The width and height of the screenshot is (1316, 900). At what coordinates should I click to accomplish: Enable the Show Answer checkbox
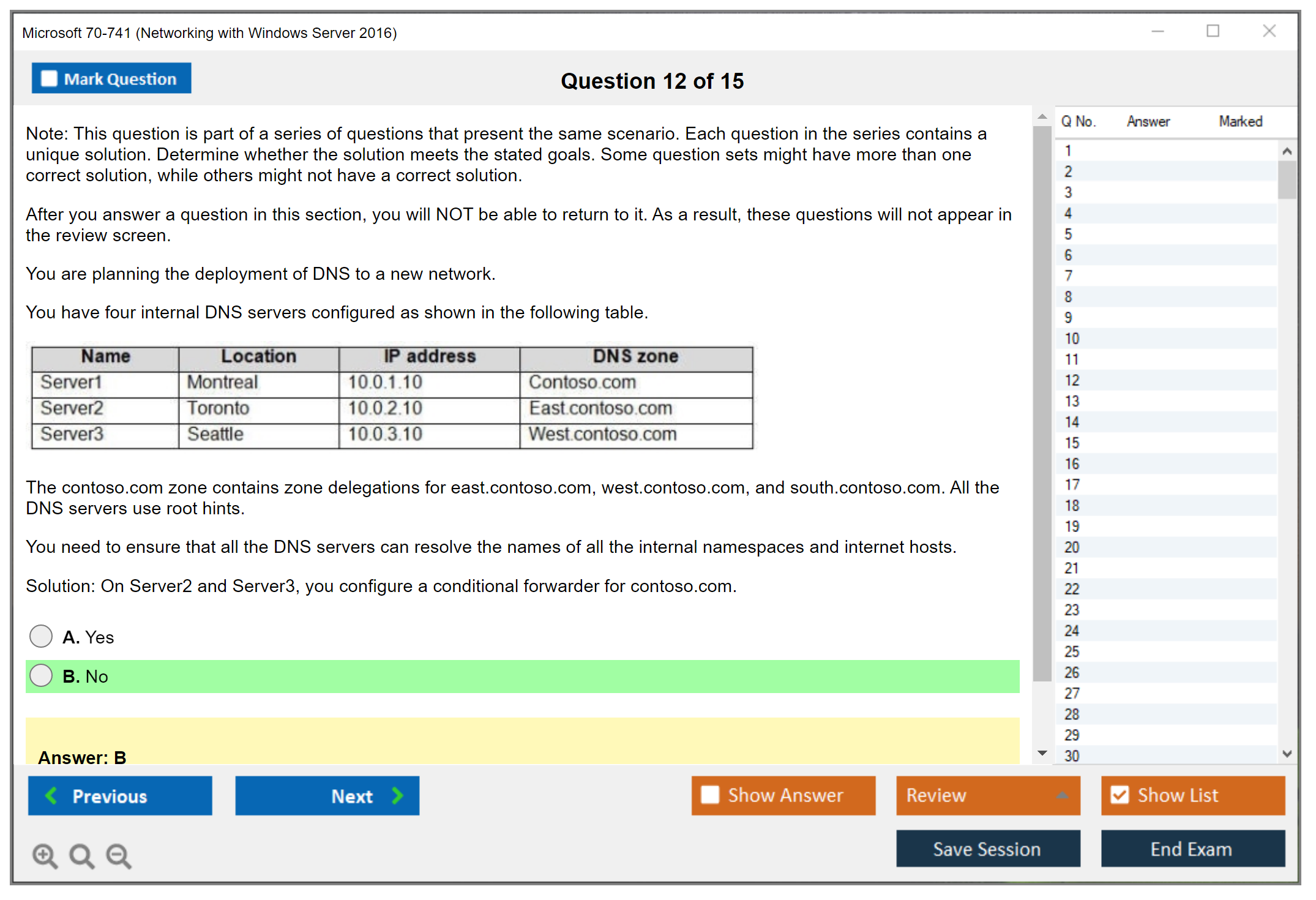pyautogui.click(x=709, y=795)
